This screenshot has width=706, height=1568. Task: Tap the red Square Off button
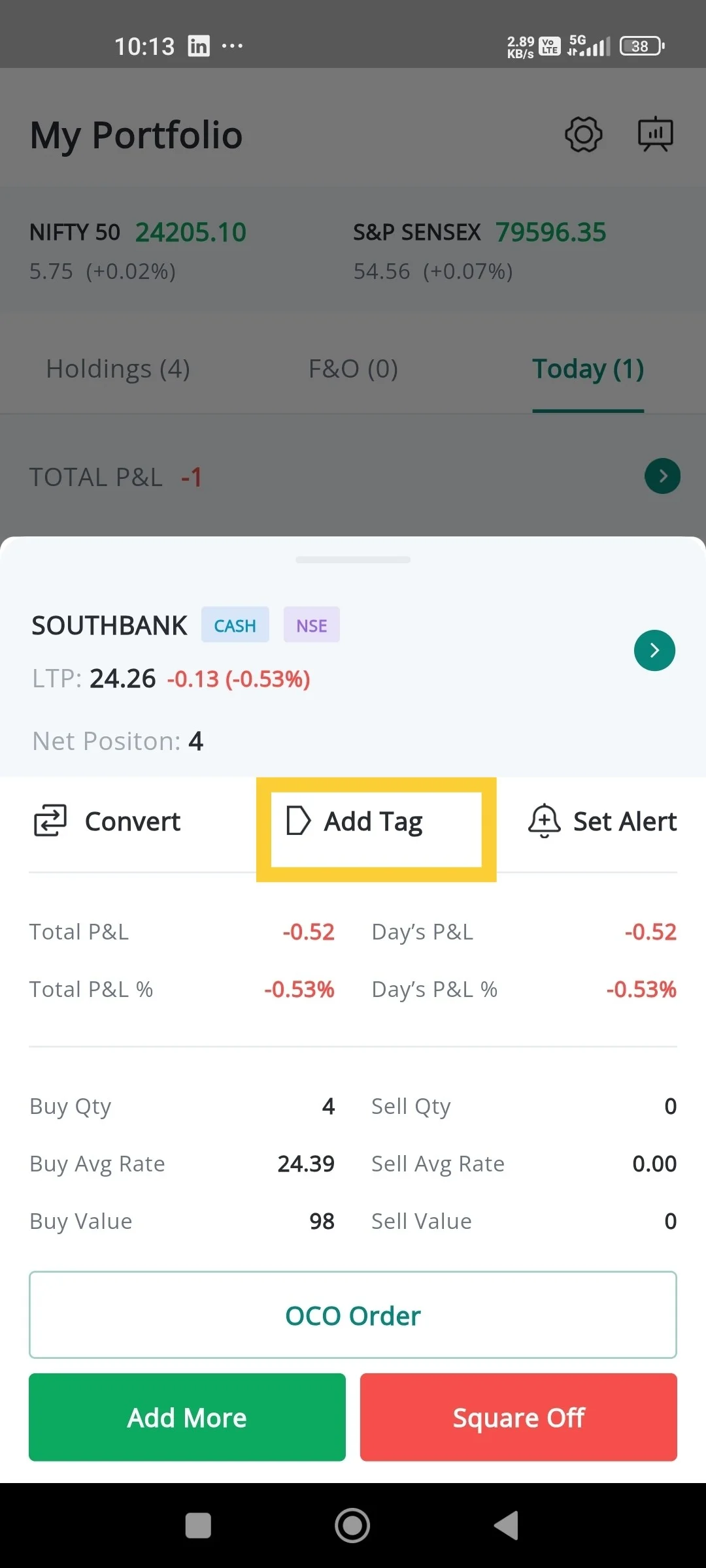518,1417
